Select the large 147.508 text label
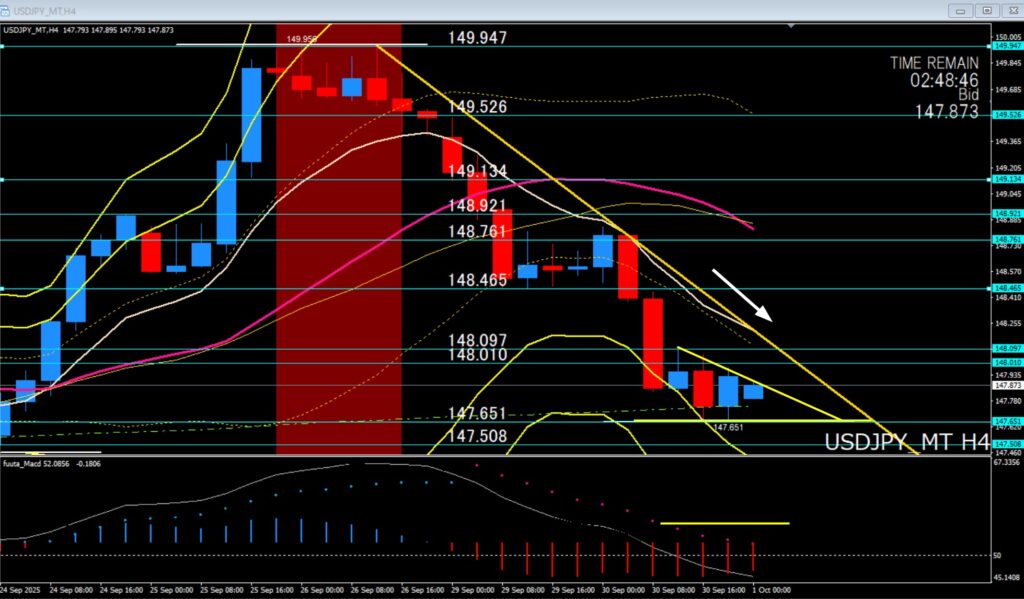Image resolution: width=1024 pixels, height=599 pixels. click(x=477, y=436)
